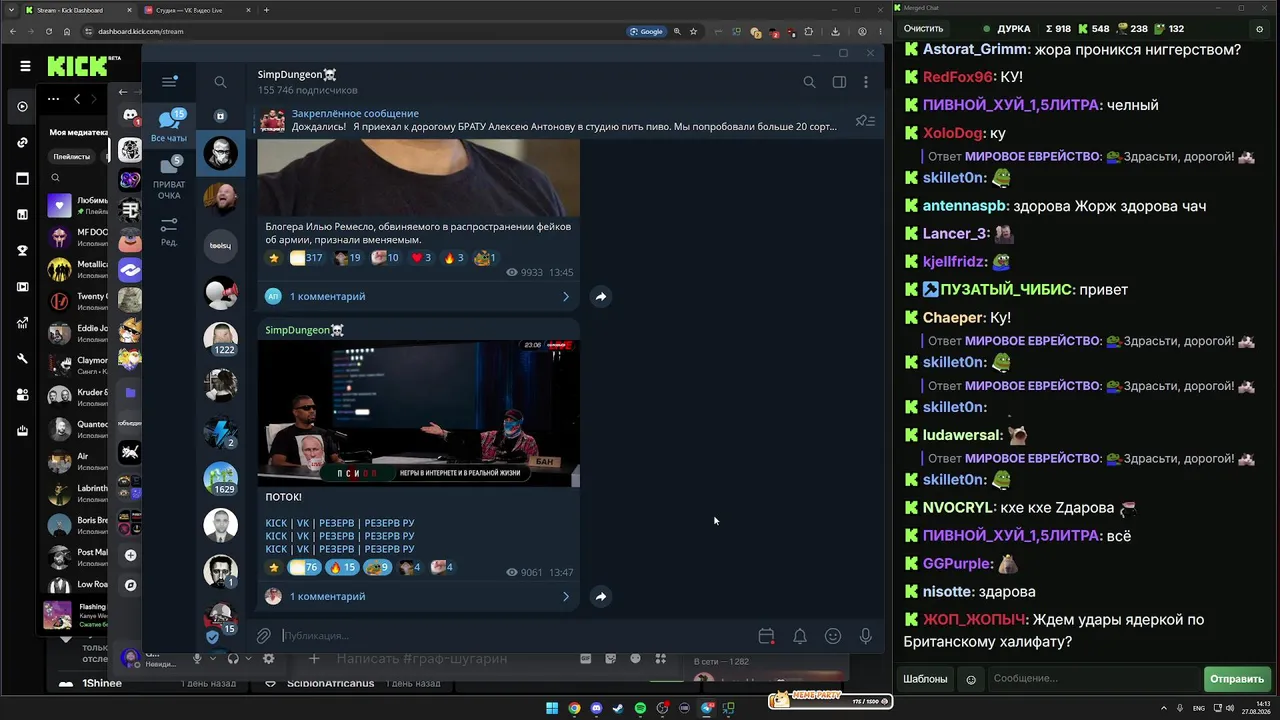Open Windows Start menu
Image resolution: width=1280 pixels, height=720 pixels.
pyautogui.click(x=552, y=709)
